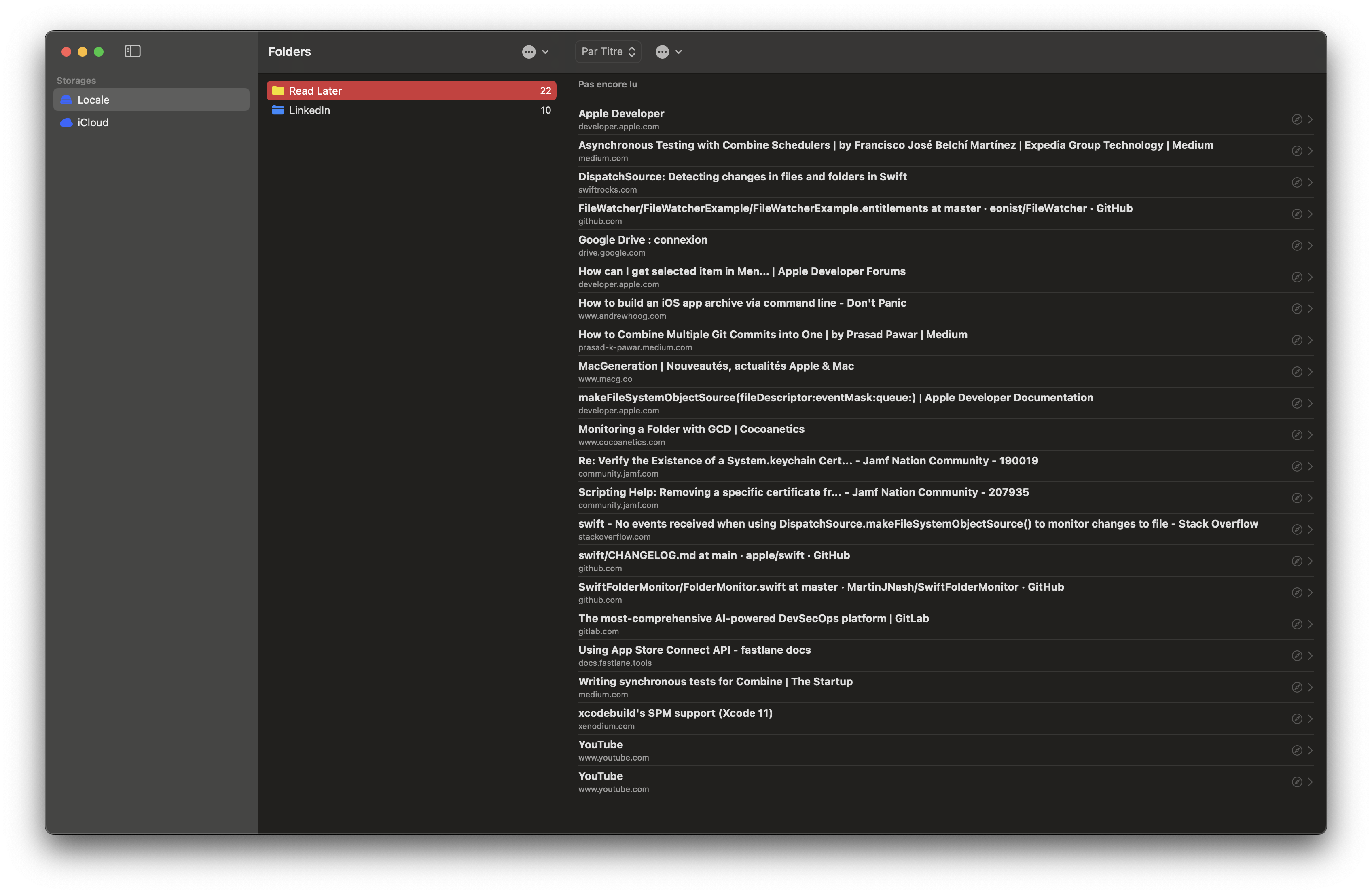The height and width of the screenshot is (894, 1372).
Task: Toggle visibility for Locale storage
Action: [239, 98]
